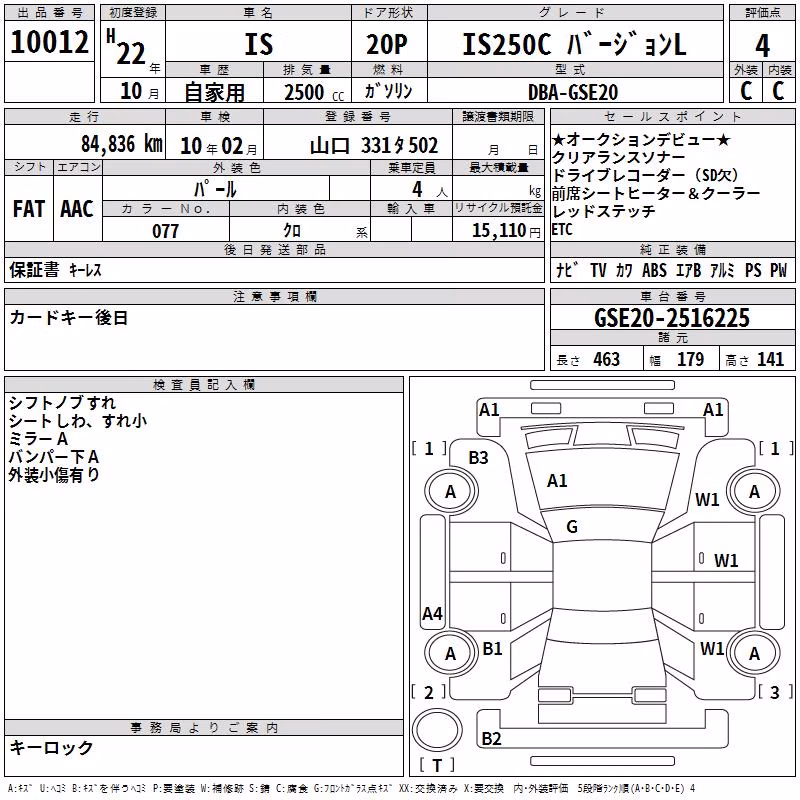Select the height value 141
The width and height of the screenshot is (800, 800).
770,359
